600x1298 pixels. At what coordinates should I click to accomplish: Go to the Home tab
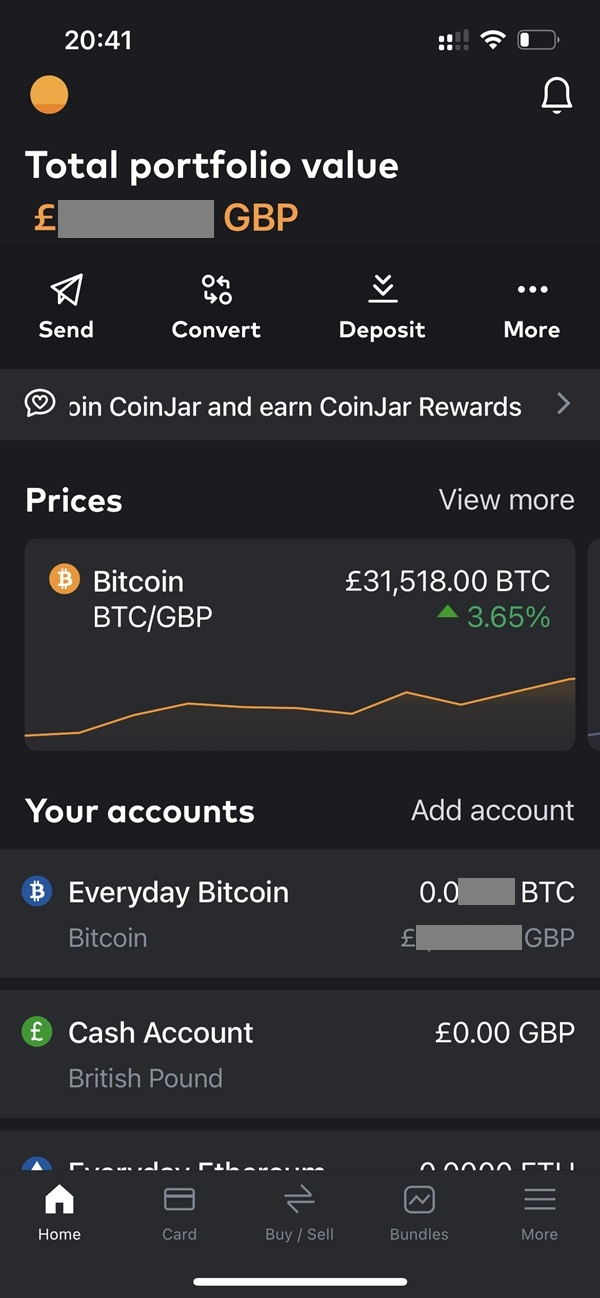(59, 1212)
